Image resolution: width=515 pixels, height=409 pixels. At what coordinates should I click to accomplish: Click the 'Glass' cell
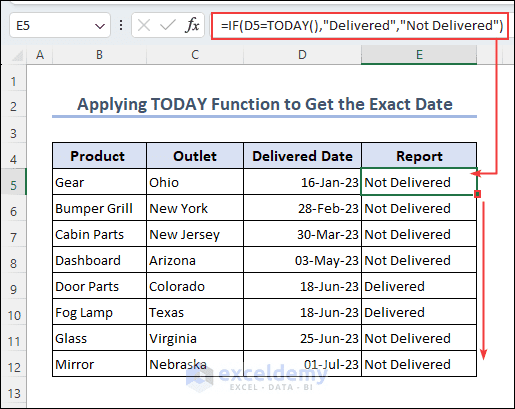pos(99,338)
